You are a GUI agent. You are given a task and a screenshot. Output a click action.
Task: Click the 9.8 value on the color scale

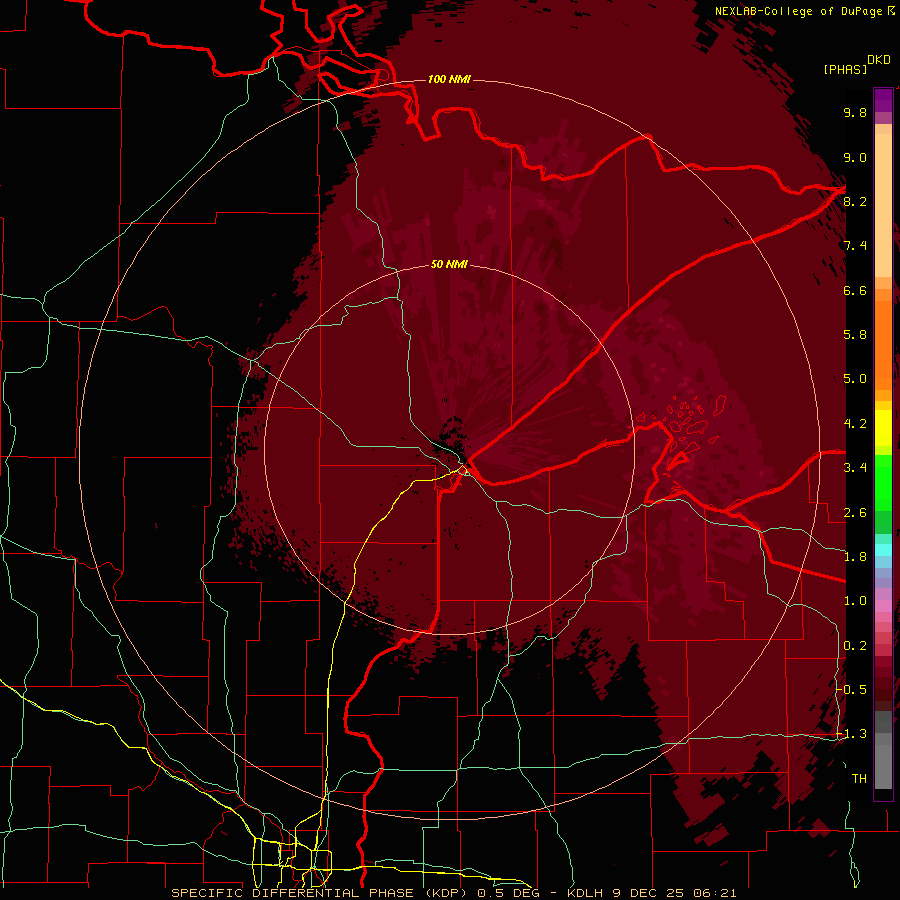[855, 112]
